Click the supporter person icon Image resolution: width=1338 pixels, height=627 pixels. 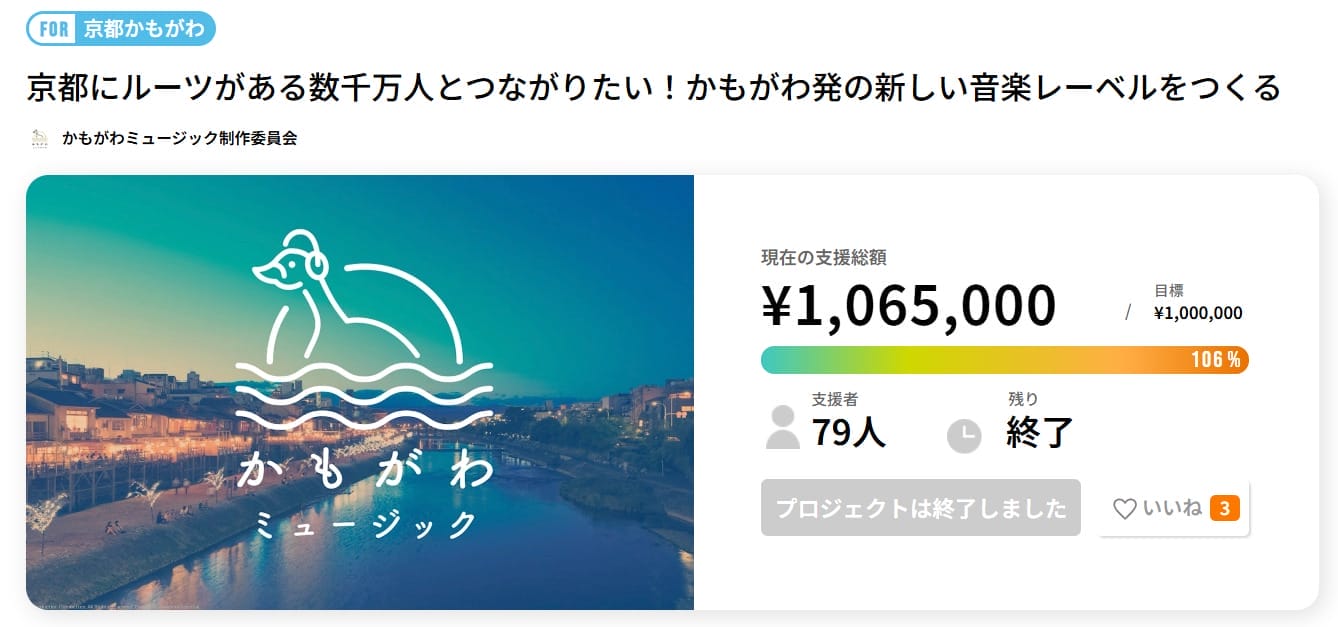coord(782,427)
